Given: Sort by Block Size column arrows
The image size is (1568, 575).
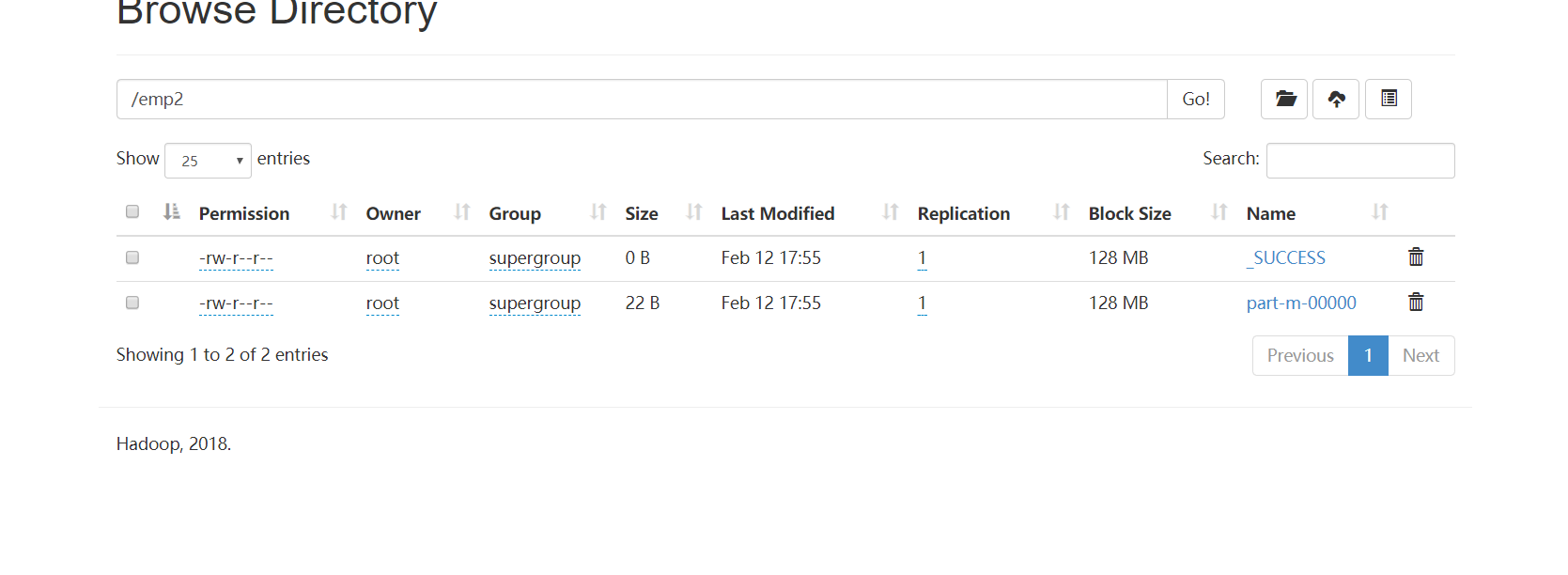Looking at the screenshot, I should 1219,212.
